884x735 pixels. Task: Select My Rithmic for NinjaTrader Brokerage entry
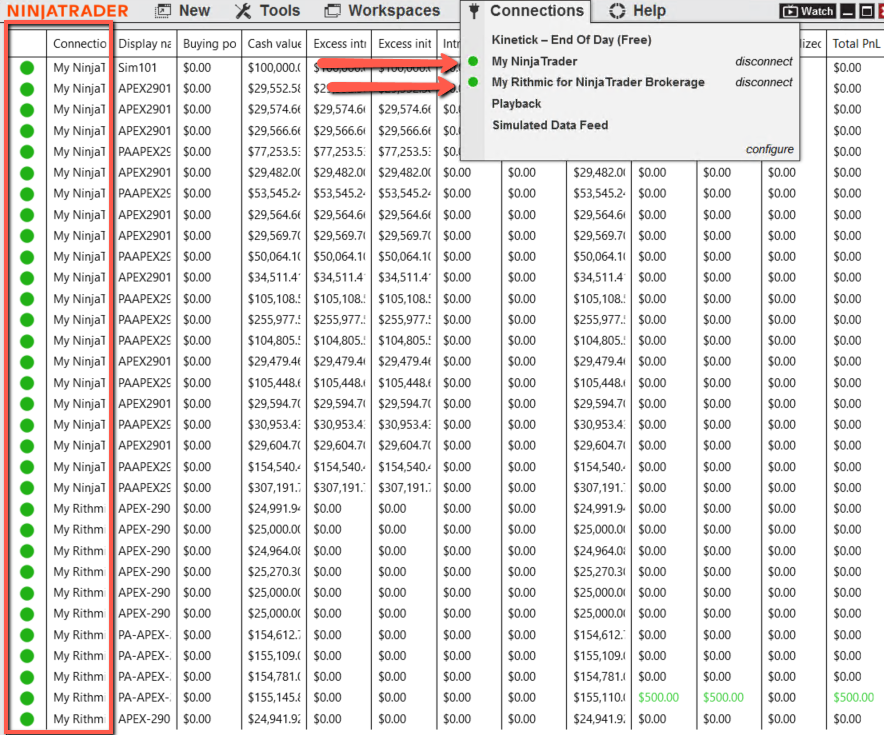pos(598,82)
